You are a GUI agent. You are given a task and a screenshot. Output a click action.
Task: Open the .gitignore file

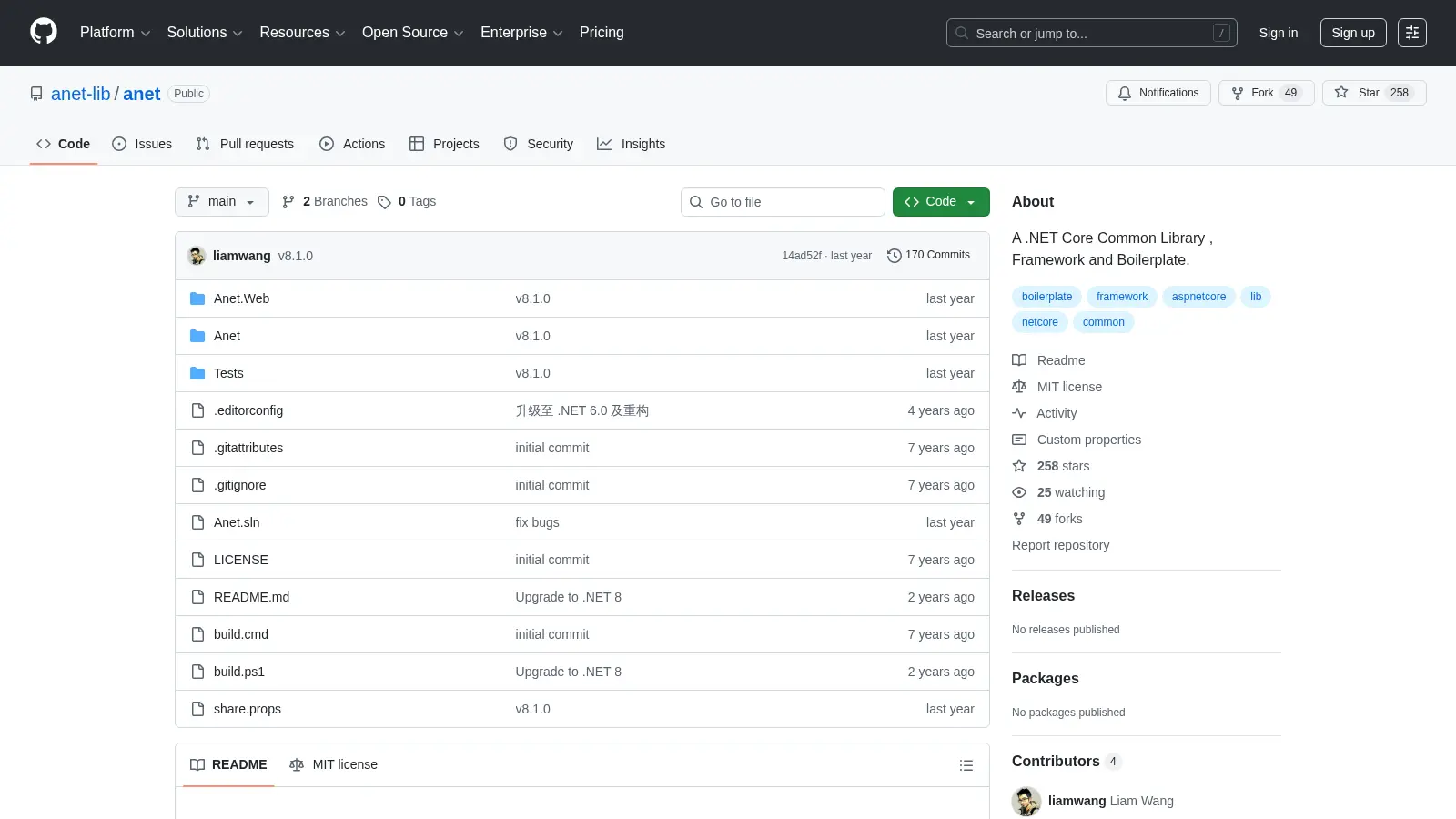[x=240, y=485]
